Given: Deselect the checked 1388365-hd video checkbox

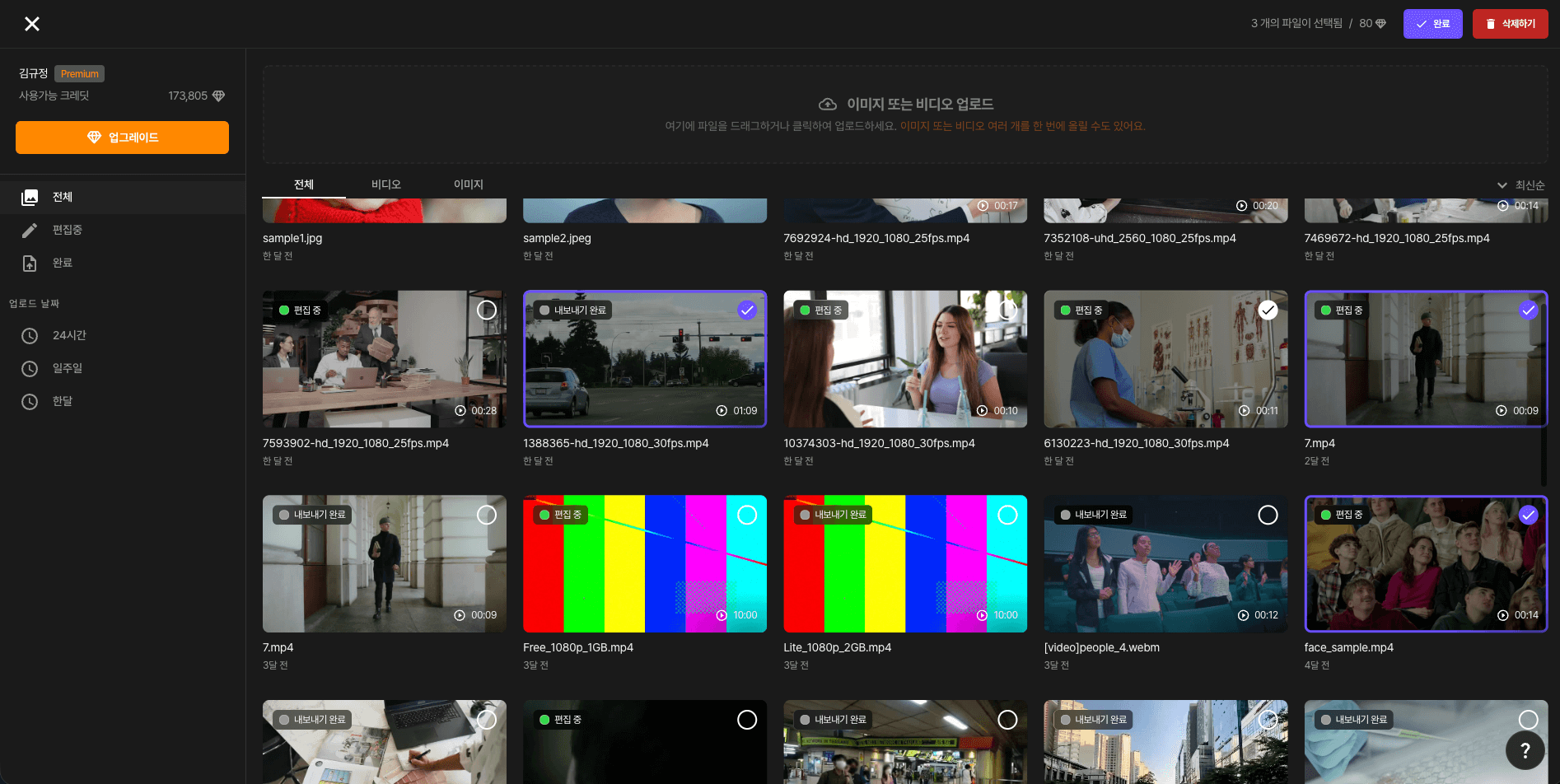Looking at the screenshot, I should tap(746, 310).
